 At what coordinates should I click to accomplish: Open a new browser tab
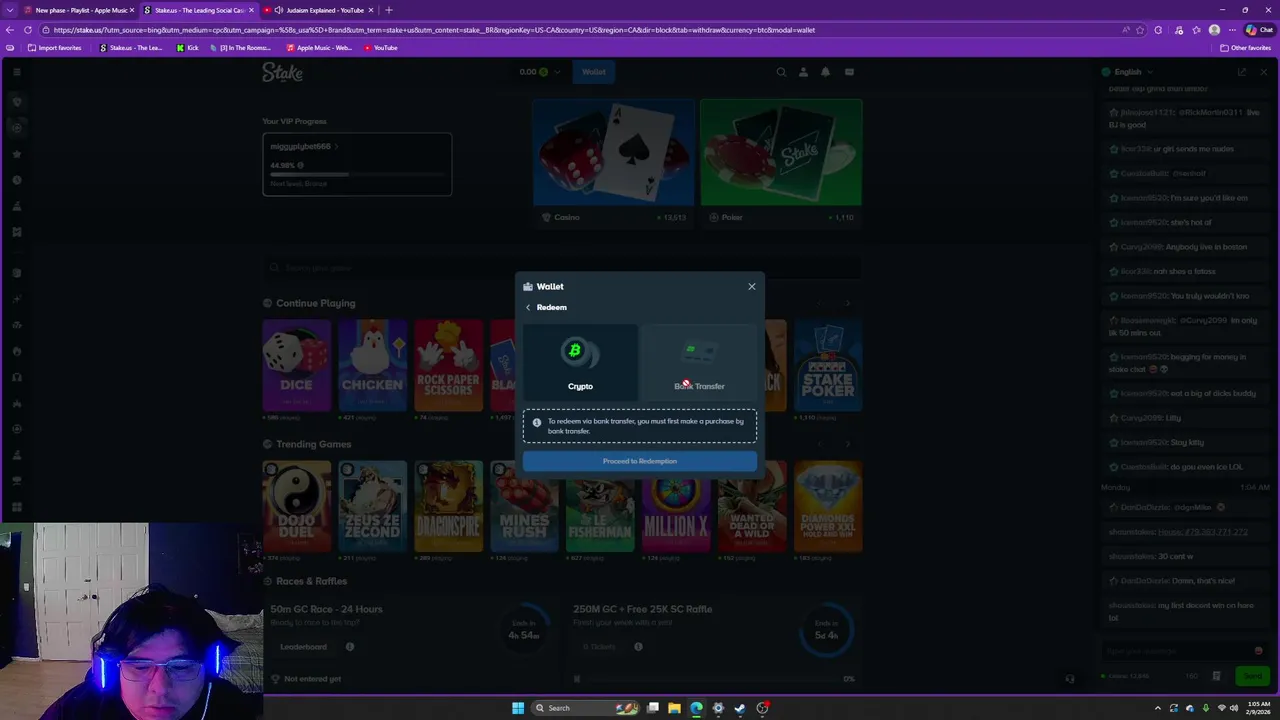click(389, 10)
